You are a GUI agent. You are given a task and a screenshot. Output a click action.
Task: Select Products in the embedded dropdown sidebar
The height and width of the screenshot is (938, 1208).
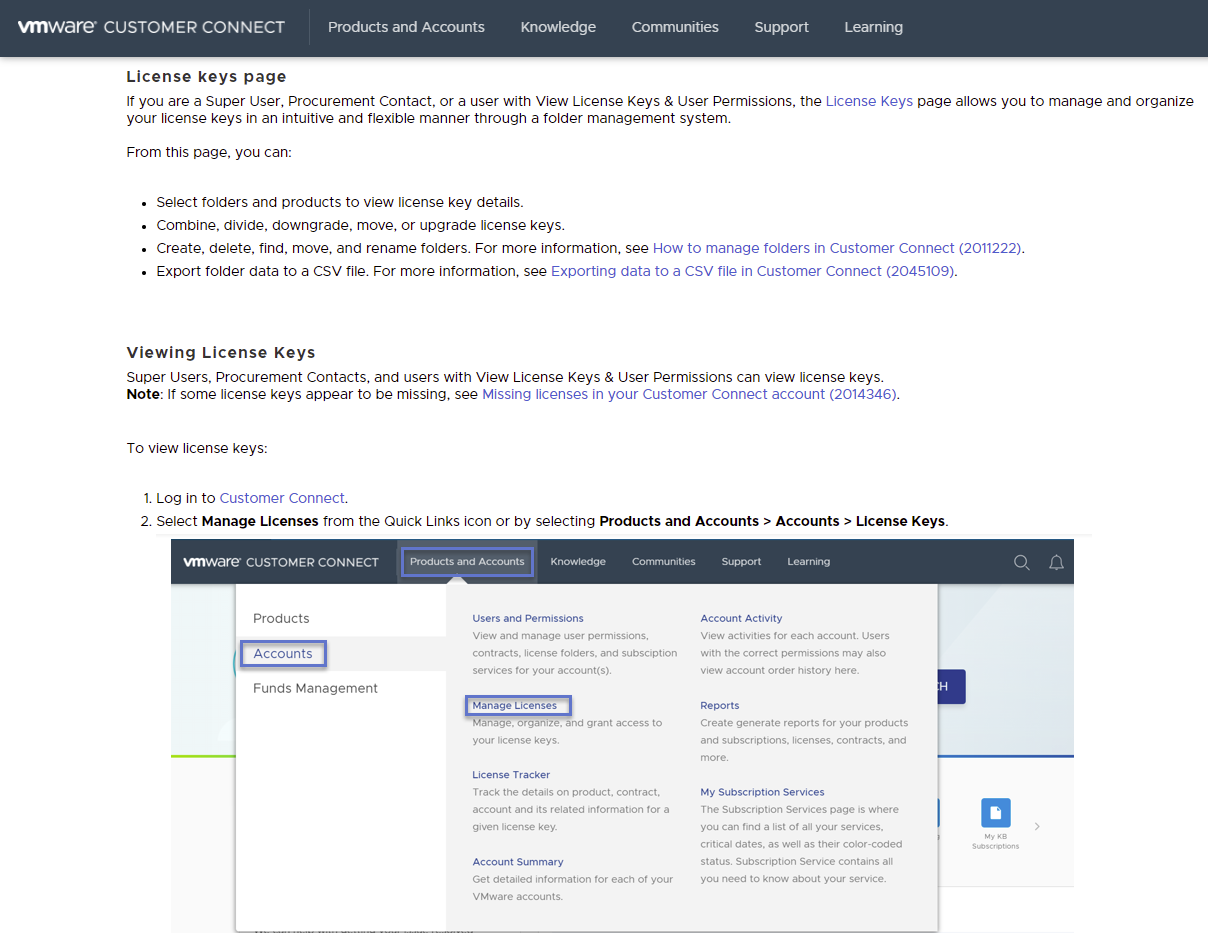click(x=281, y=619)
